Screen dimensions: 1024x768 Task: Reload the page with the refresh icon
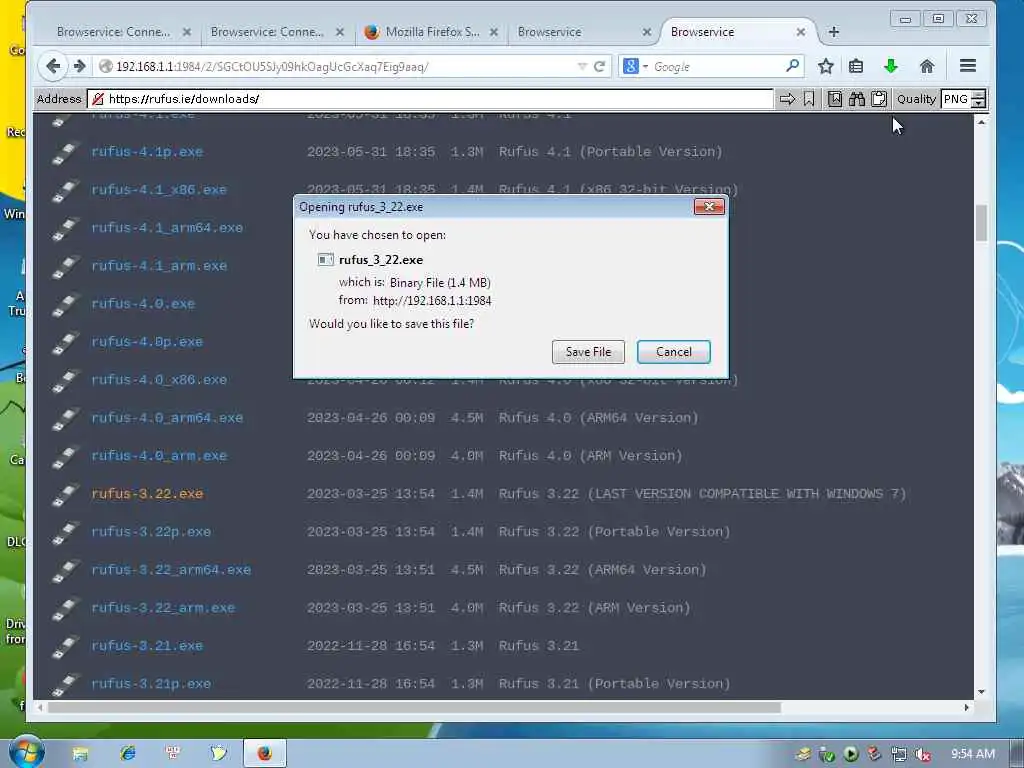(x=599, y=66)
